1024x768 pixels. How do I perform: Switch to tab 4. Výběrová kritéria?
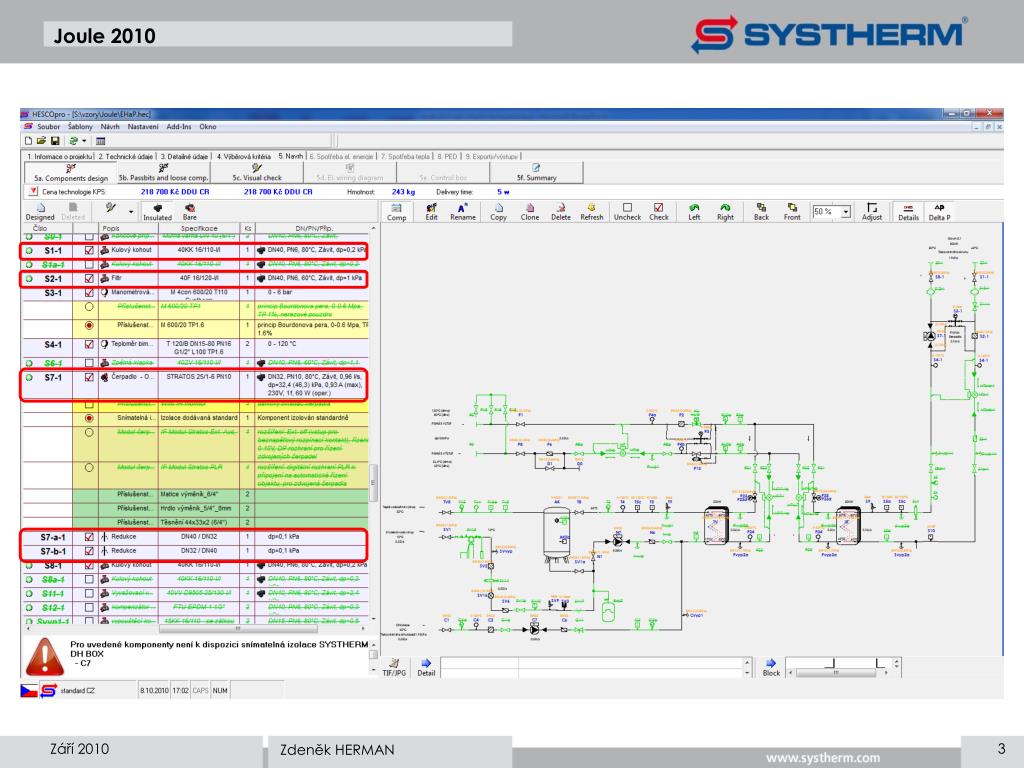(244, 157)
